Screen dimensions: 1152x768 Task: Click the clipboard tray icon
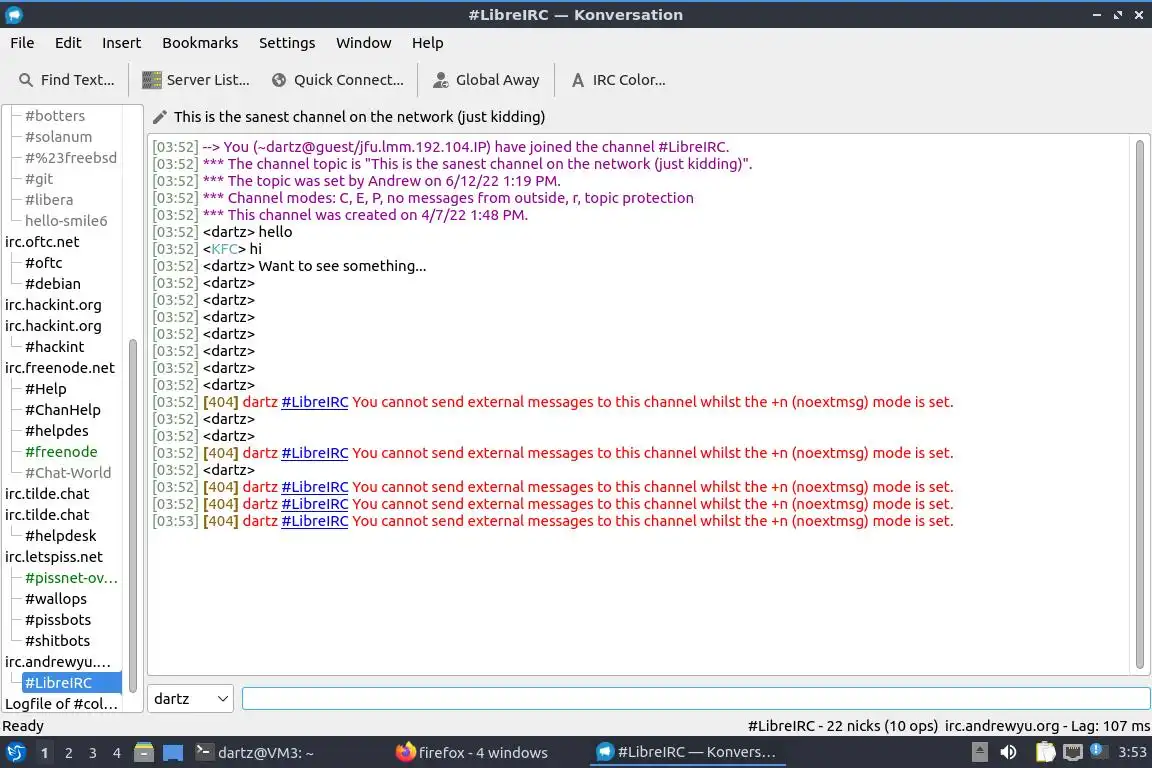(x=1045, y=753)
